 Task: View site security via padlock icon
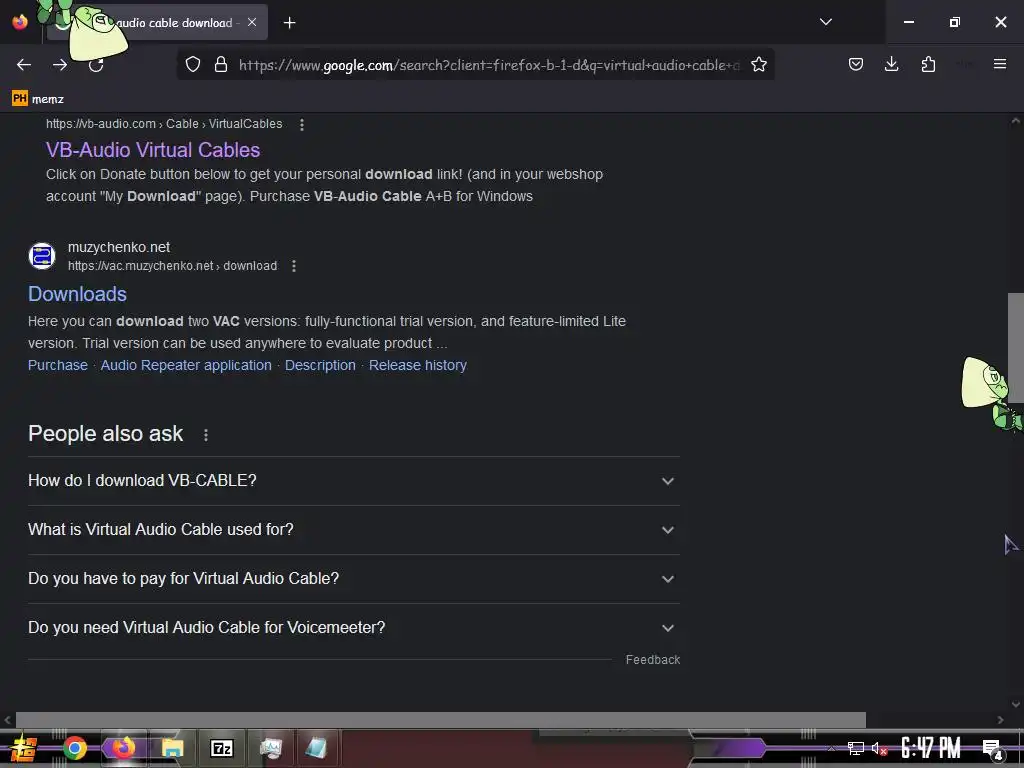[x=221, y=65]
